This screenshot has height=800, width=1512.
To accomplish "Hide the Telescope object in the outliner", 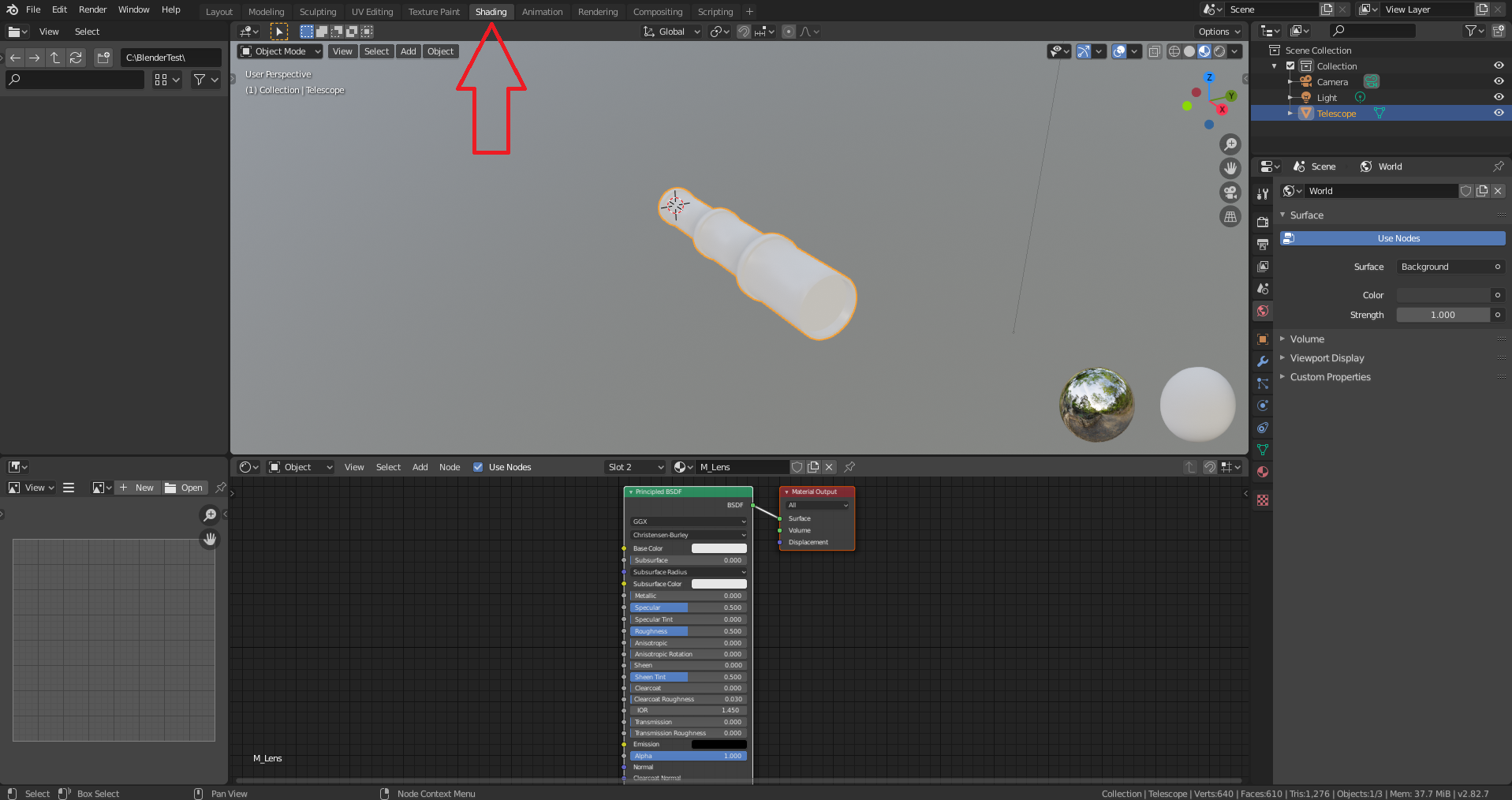I will 1499,114.
